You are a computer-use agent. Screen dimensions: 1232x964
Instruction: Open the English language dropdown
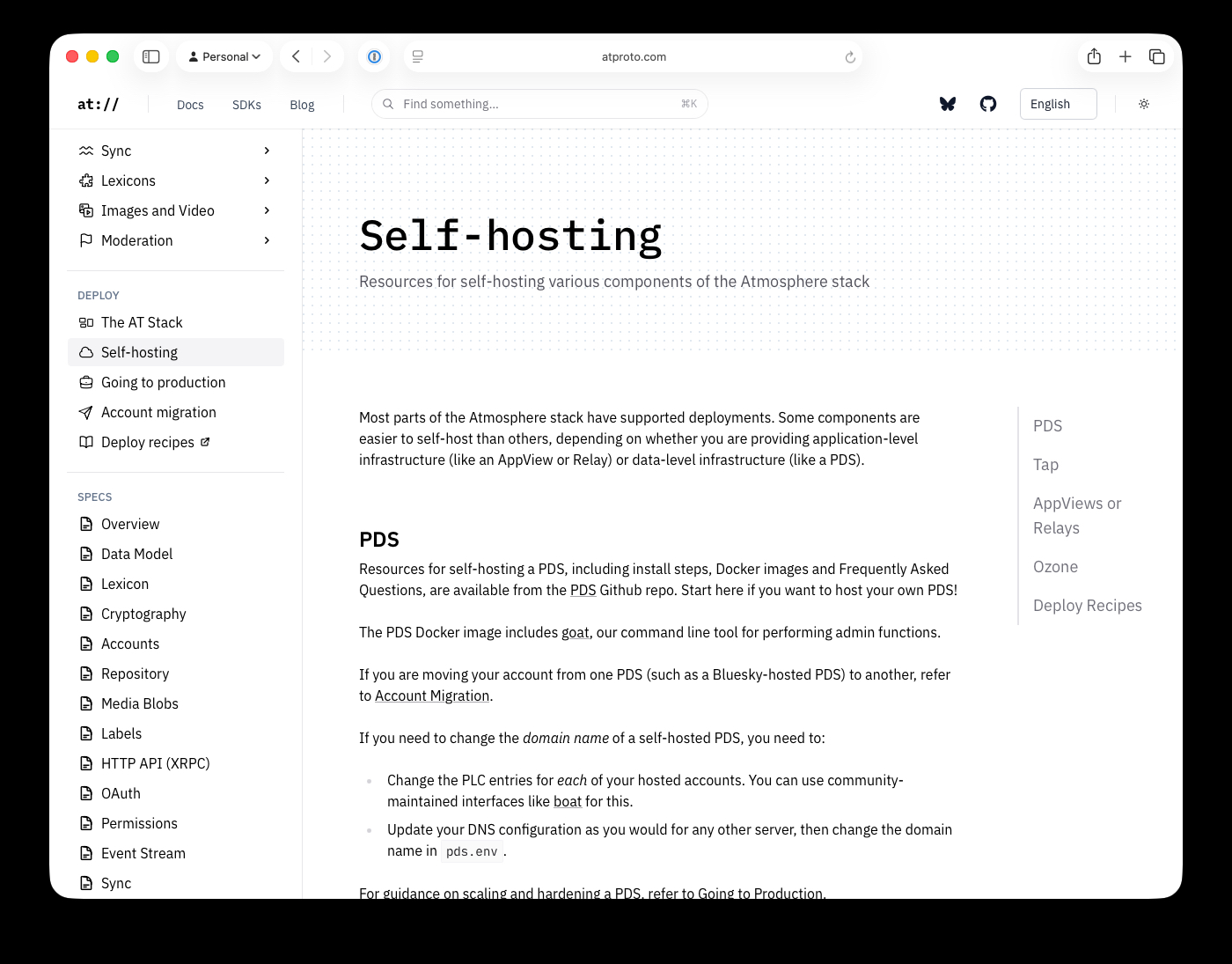click(x=1058, y=104)
